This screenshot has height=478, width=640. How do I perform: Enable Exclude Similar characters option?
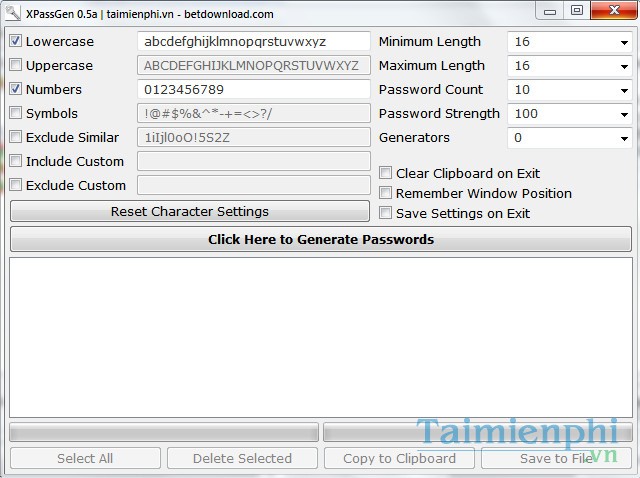click(x=16, y=138)
